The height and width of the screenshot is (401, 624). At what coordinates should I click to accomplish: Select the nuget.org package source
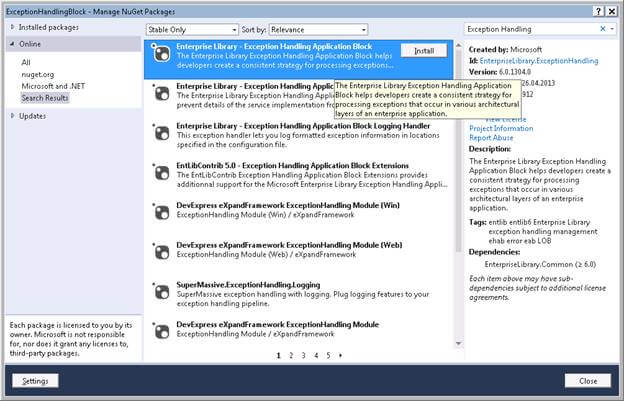(x=38, y=74)
